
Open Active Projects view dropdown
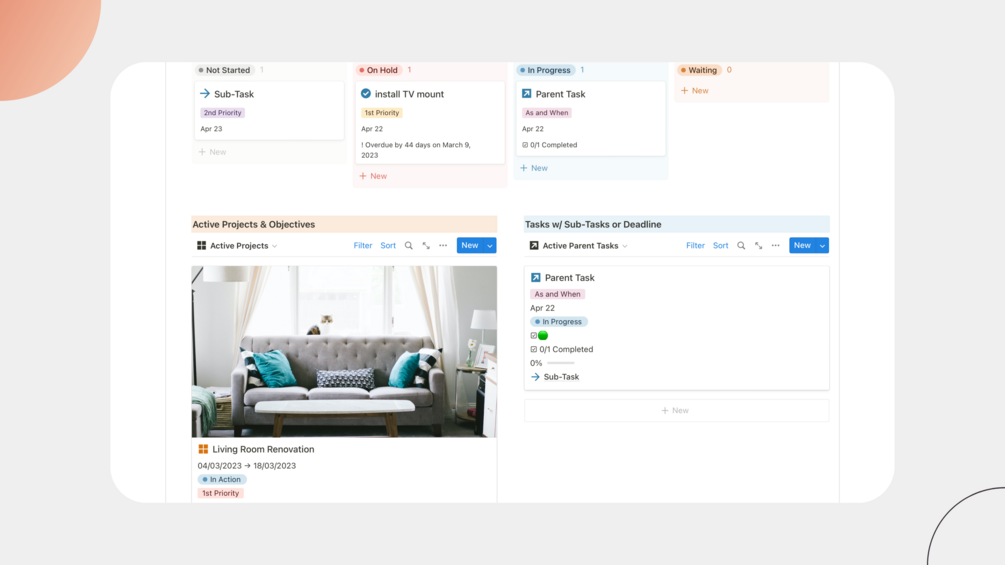coord(274,246)
